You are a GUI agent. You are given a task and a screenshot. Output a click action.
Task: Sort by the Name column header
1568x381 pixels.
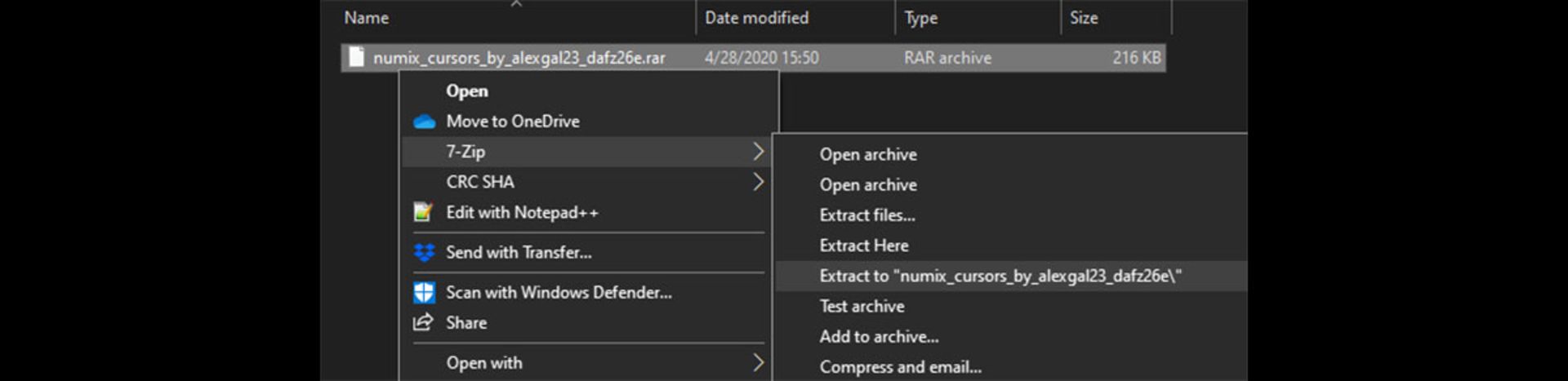tap(367, 18)
